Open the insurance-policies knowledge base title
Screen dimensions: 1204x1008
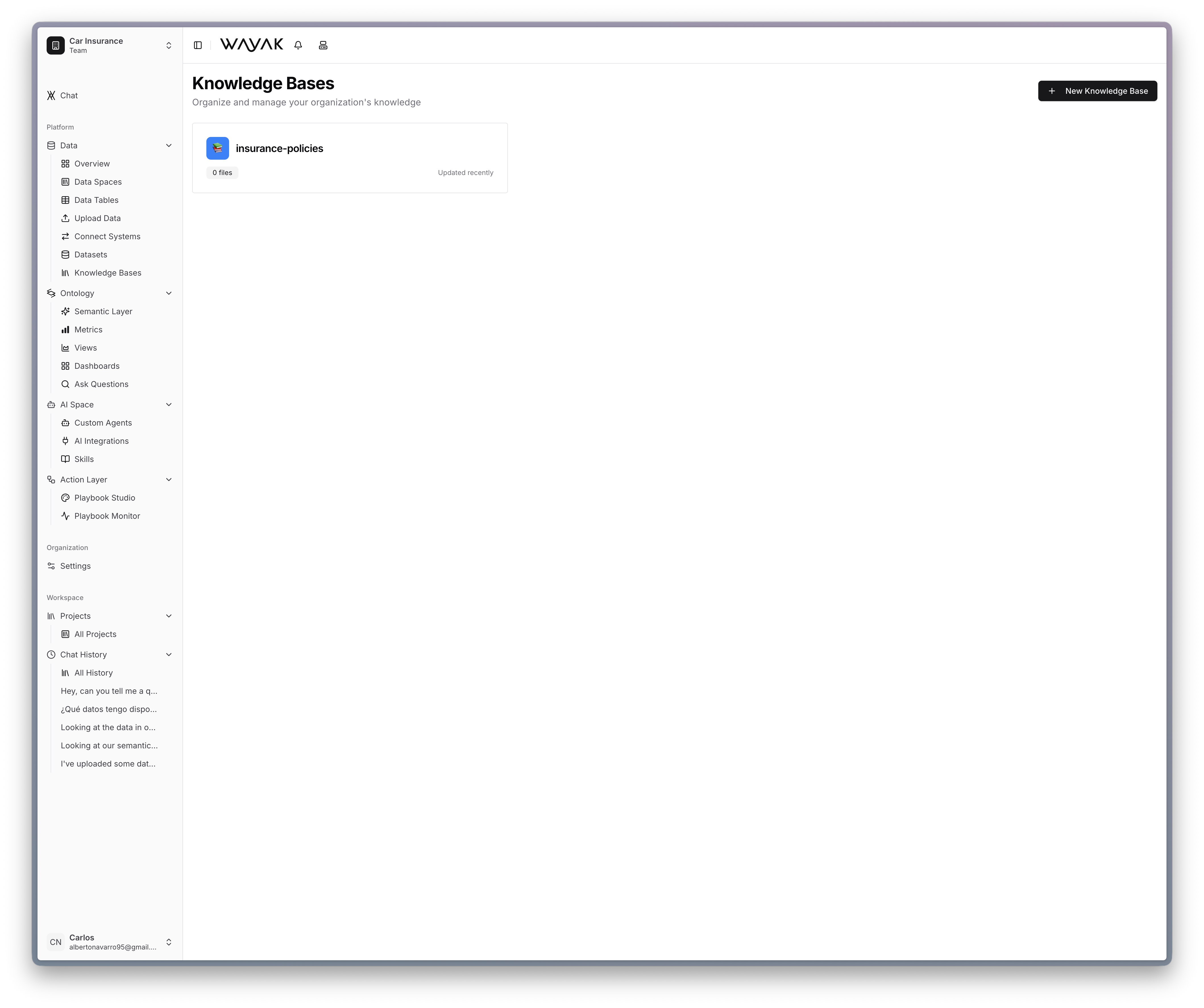pos(279,148)
